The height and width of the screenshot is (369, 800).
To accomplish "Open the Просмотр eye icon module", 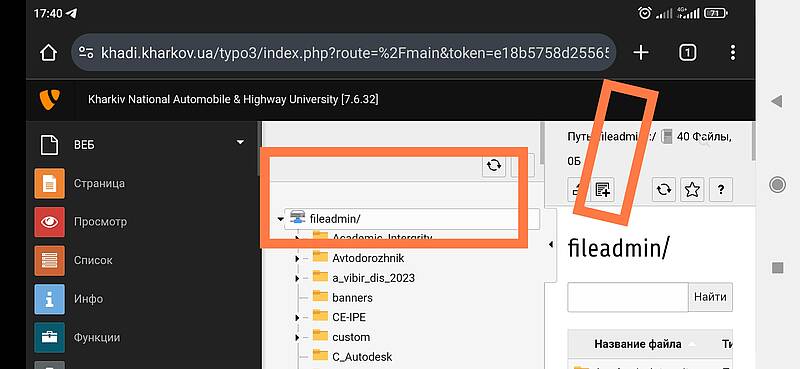I will (49, 222).
